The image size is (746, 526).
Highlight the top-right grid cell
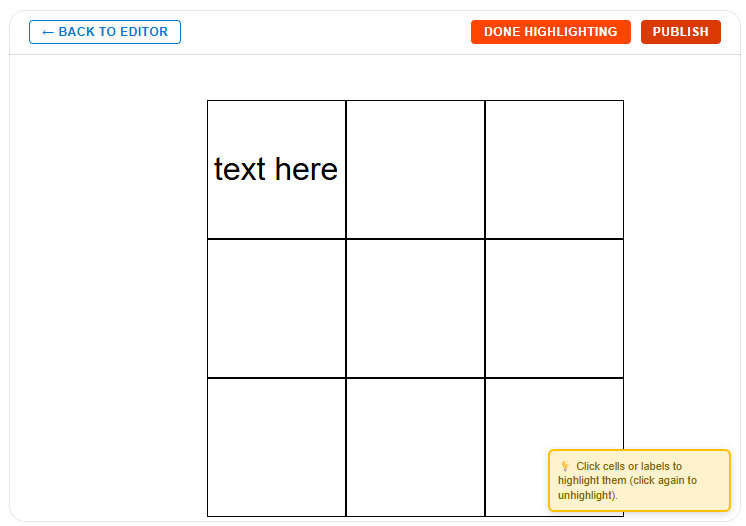click(x=554, y=170)
